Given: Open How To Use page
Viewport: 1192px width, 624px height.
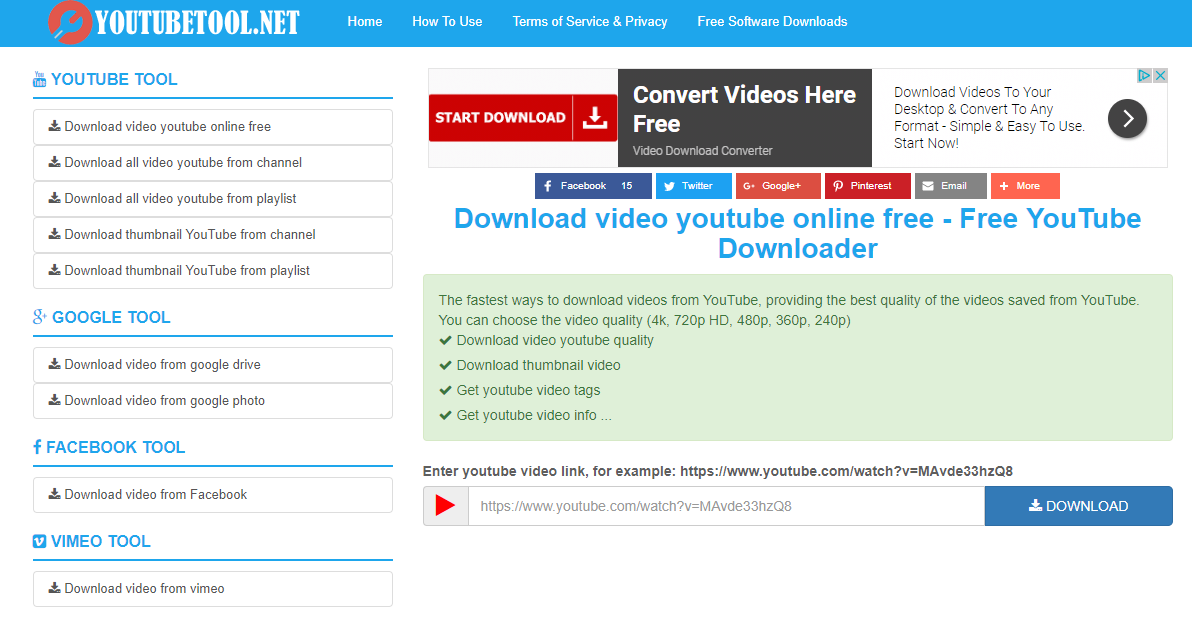Looking at the screenshot, I should pyautogui.click(x=447, y=21).
